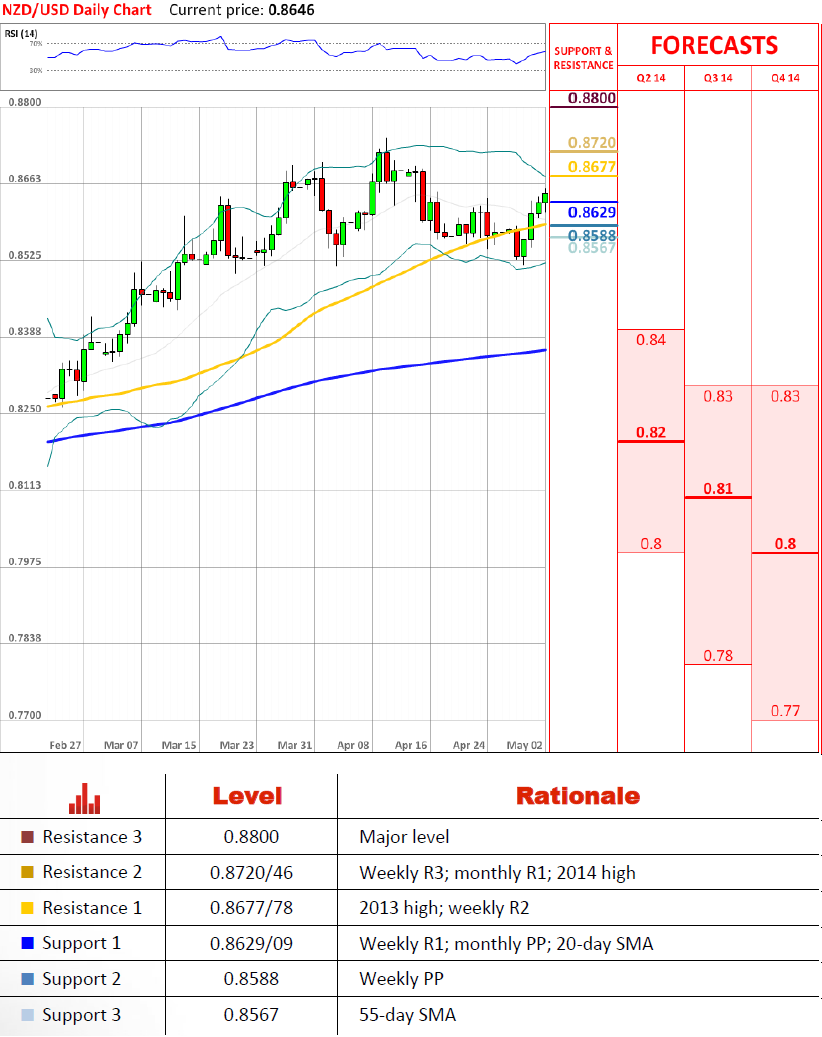The height and width of the screenshot is (1037, 822).
Task: Click the 0.8629 support level marker
Action: coord(592,212)
